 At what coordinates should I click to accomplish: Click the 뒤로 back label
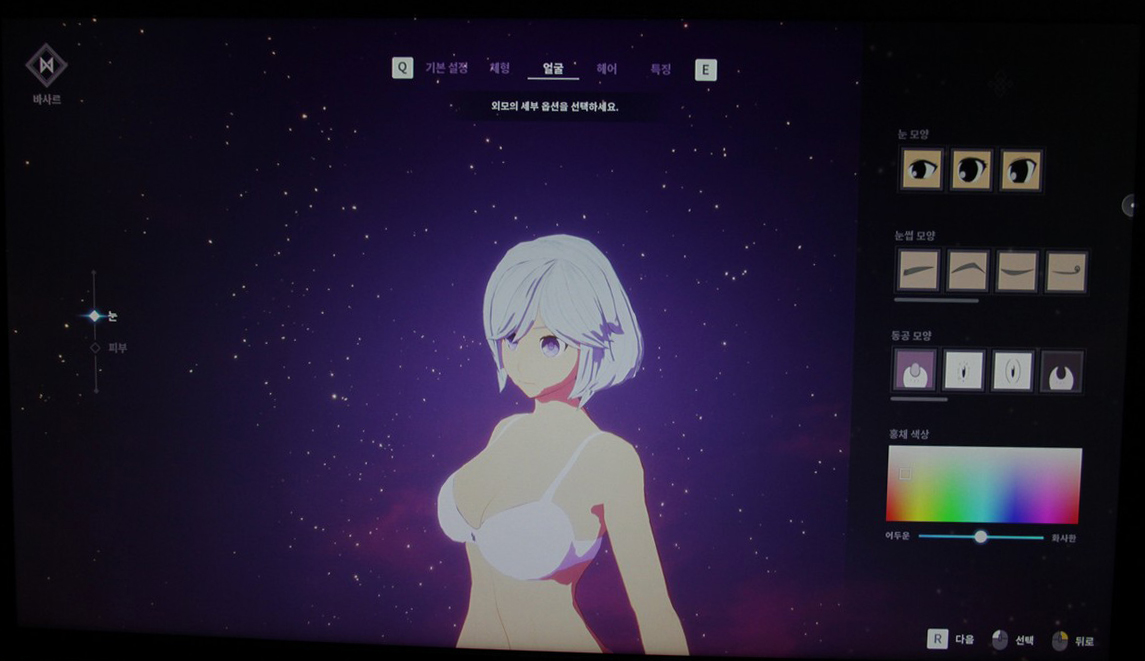[x=1084, y=641]
